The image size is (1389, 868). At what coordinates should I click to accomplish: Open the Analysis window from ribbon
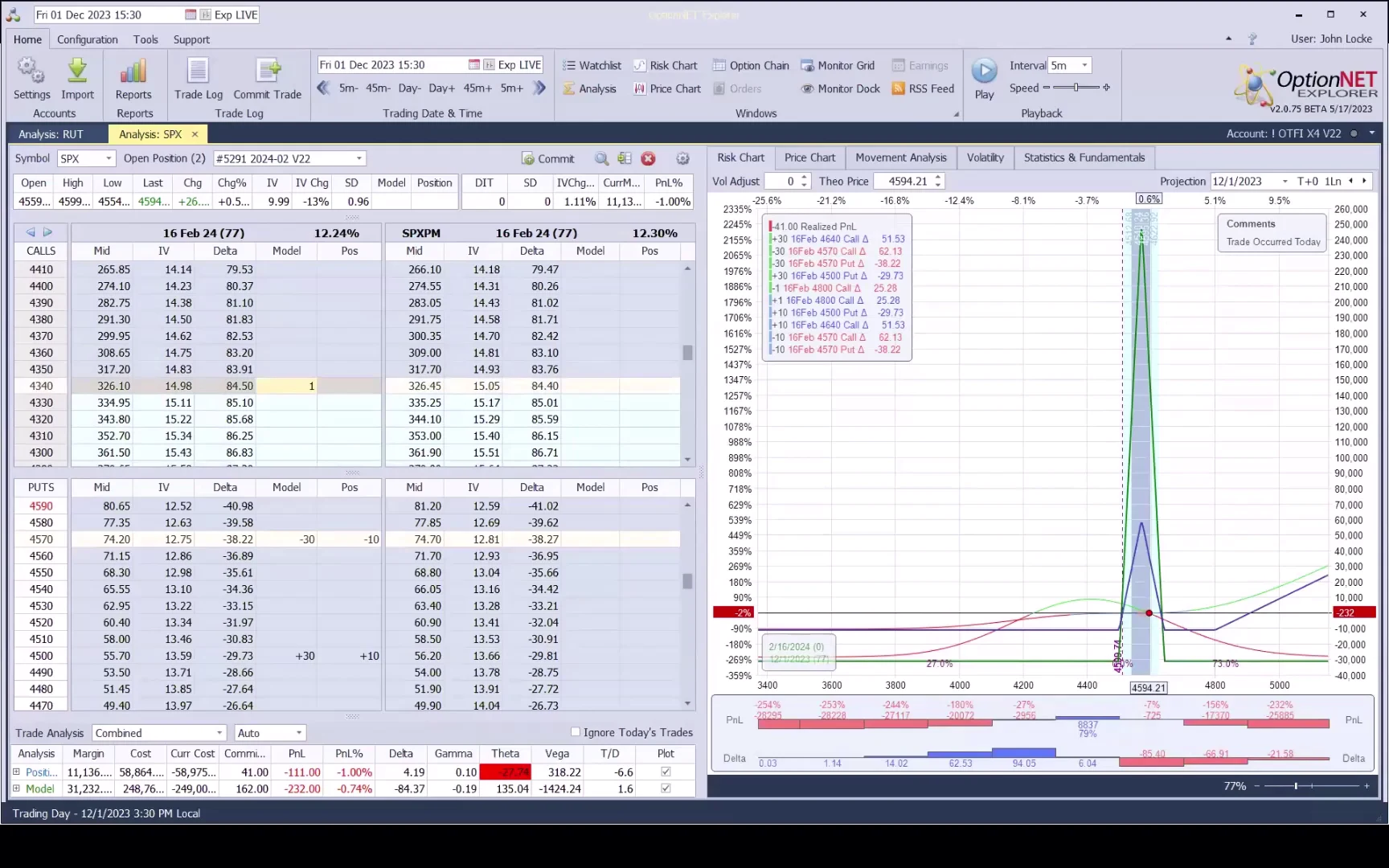point(589,89)
